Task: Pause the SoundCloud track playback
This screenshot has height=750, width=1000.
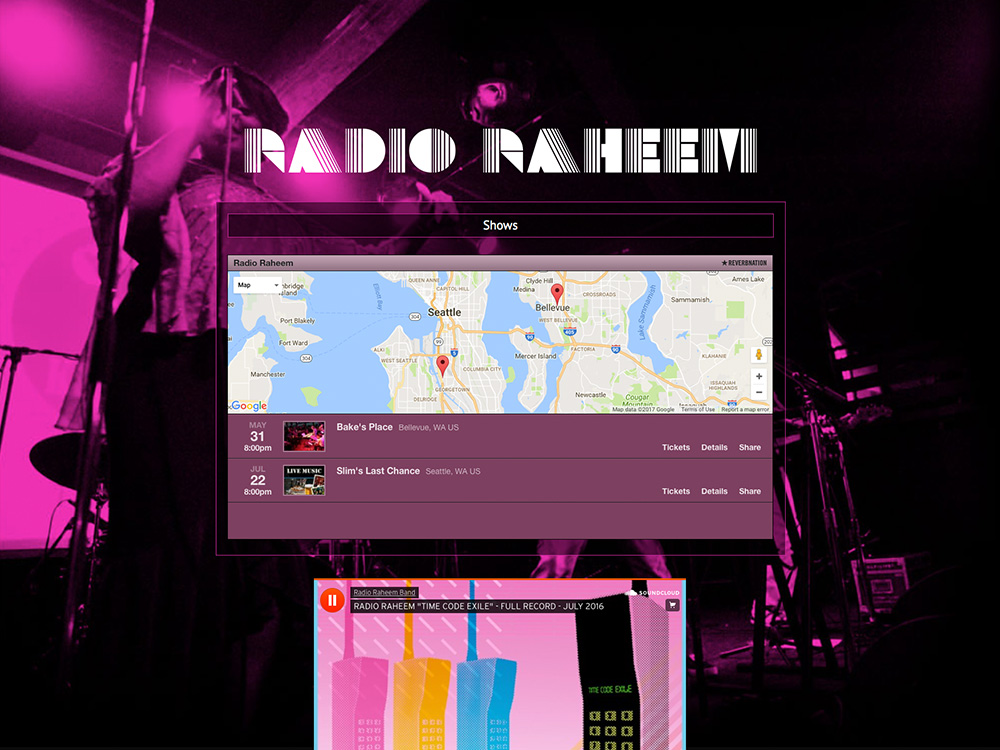Action: click(332, 600)
